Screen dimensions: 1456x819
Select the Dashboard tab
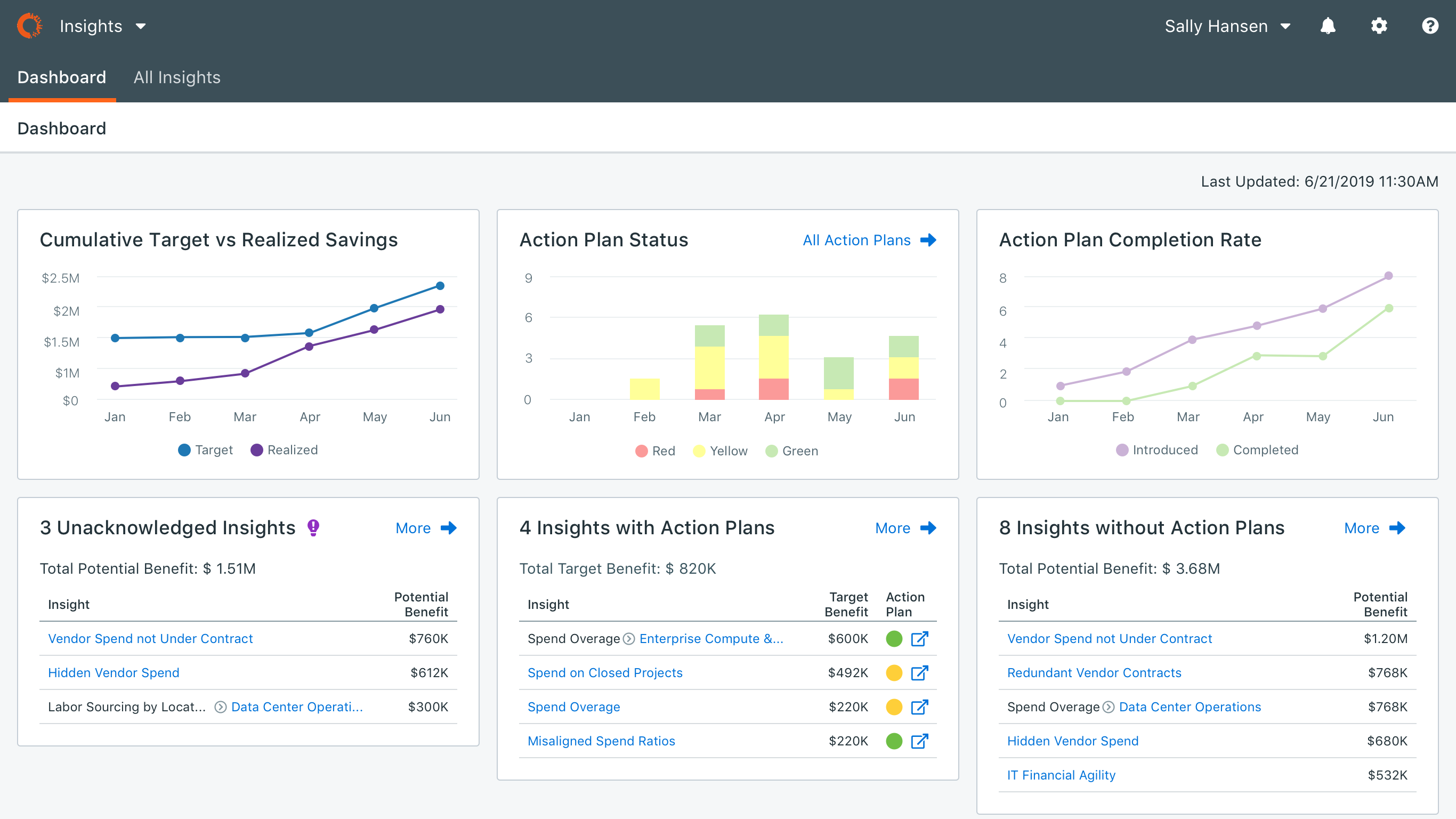click(62, 77)
